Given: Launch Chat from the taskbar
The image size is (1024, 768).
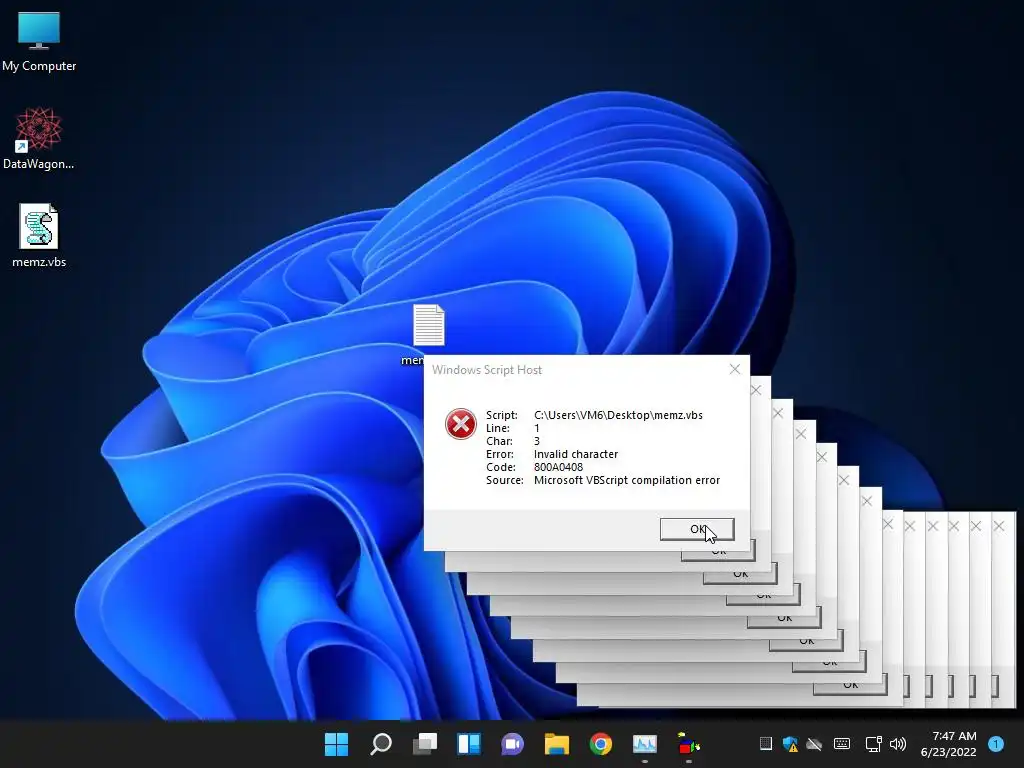Looking at the screenshot, I should click(x=513, y=744).
